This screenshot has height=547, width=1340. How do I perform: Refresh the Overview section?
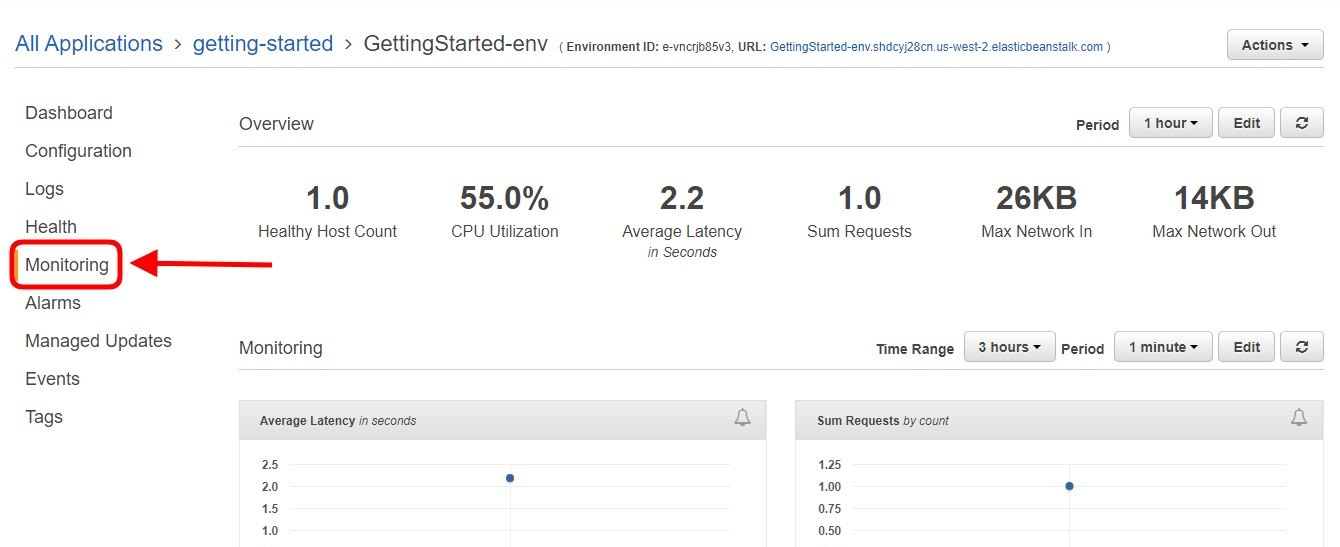[1302, 123]
